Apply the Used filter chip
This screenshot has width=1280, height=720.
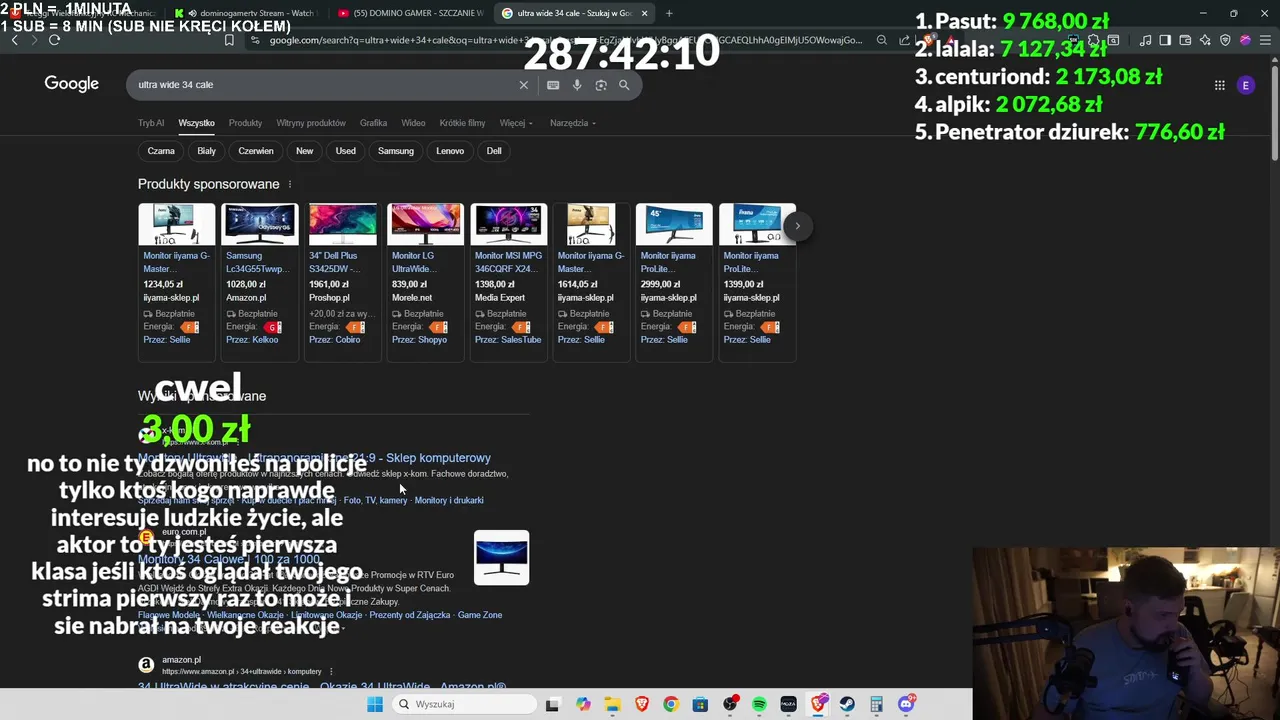(x=346, y=151)
